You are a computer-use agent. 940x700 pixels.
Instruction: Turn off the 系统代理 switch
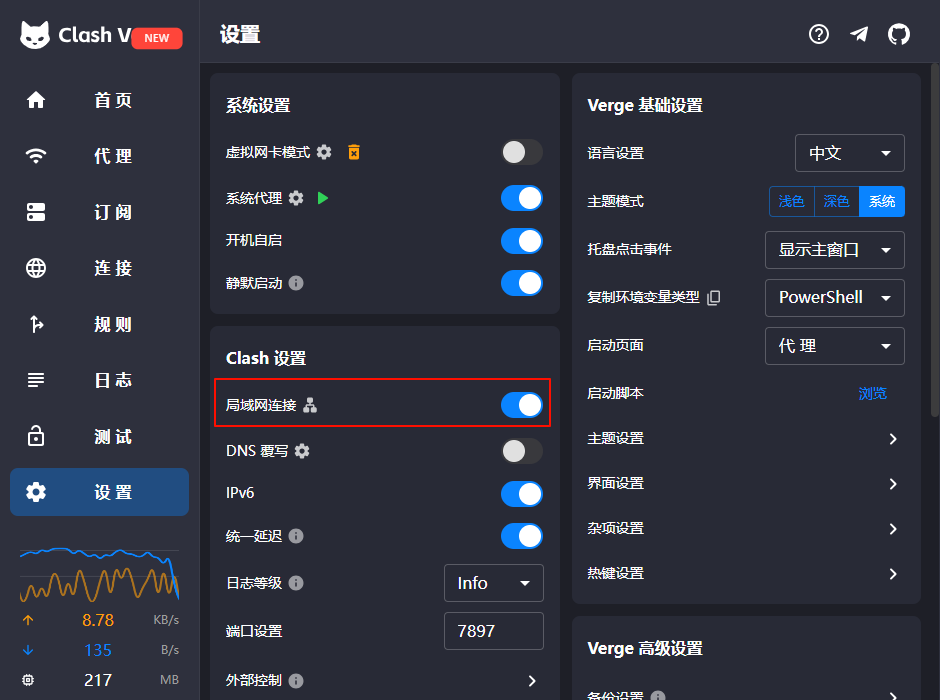[x=522, y=198]
